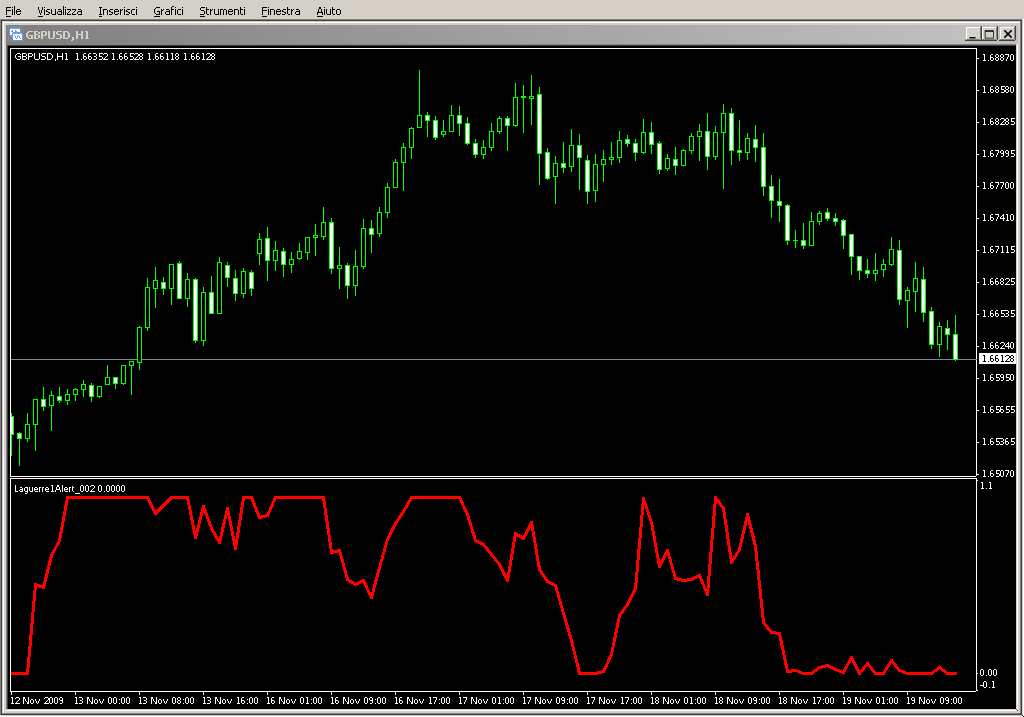The height and width of the screenshot is (717, 1024).
Task: Click the 17 Nov 17:00 time label
Action: coord(614,701)
